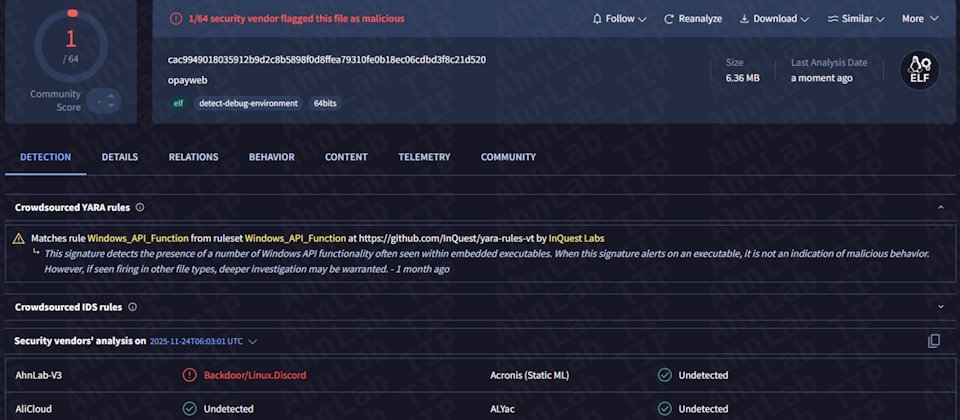The height and width of the screenshot is (420, 960).
Task: Switch to the Details tab
Action: coord(120,157)
